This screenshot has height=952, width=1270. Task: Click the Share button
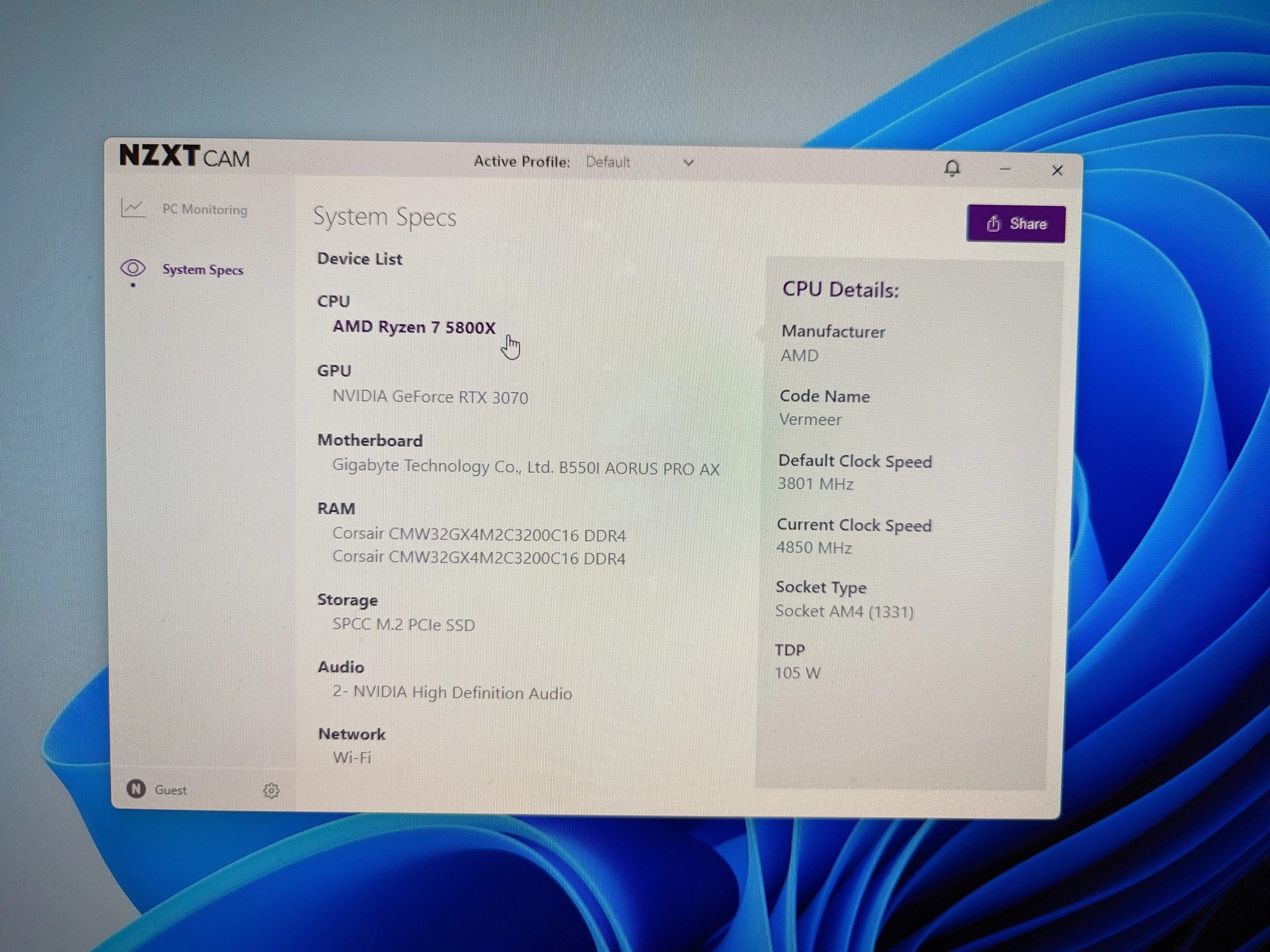[1016, 224]
